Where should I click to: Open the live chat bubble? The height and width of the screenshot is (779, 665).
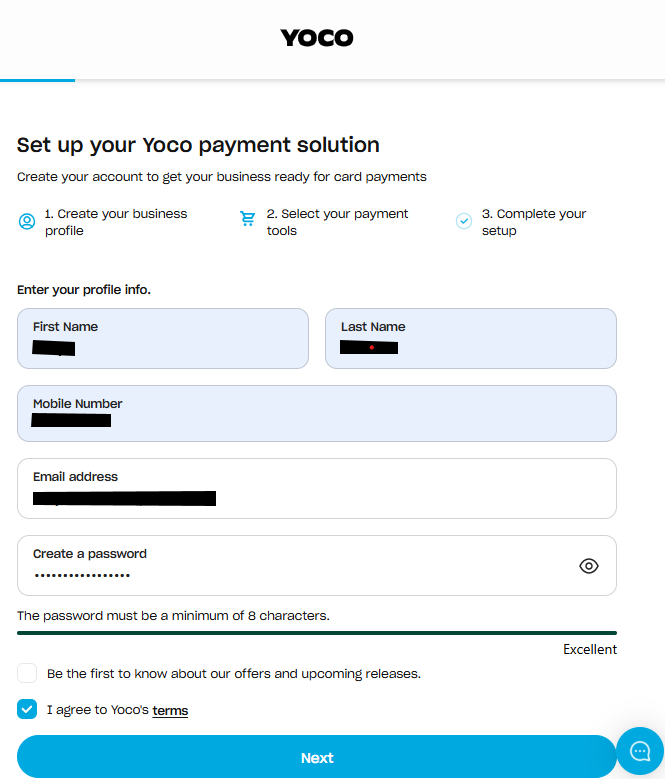(640, 752)
